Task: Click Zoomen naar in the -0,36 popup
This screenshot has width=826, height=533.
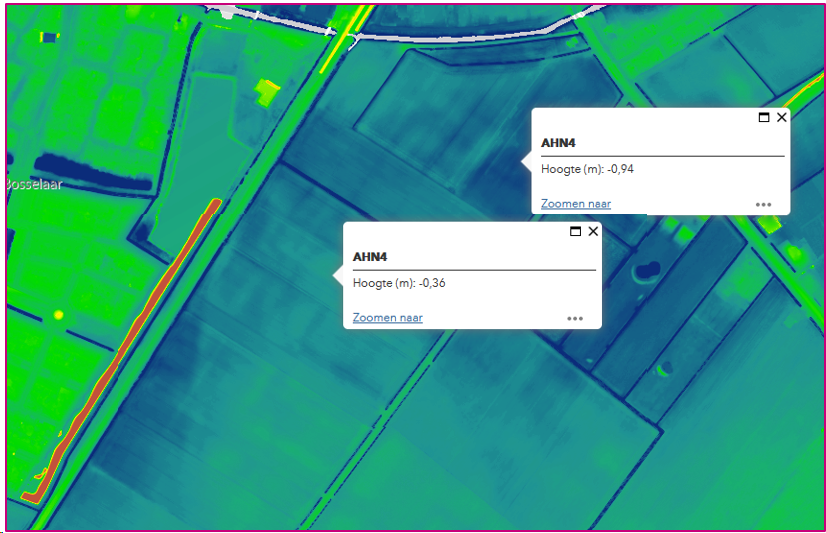Action: pyautogui.click(x=388, y=318)
